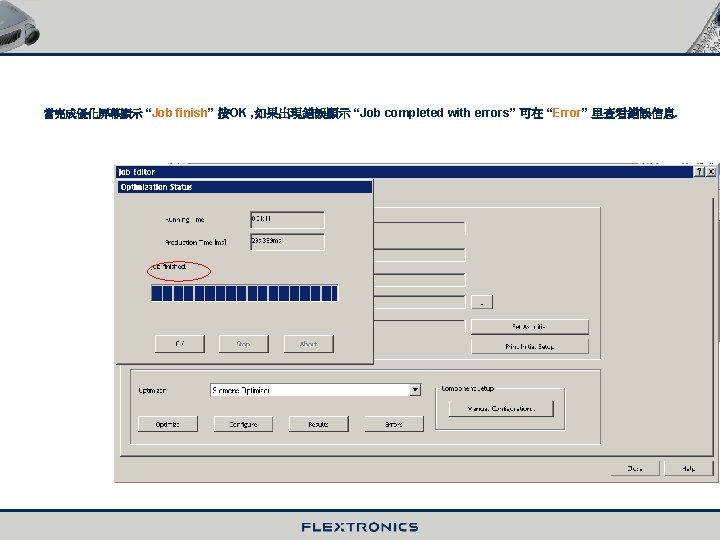The height and width of the screenshot is (540, 720).
Task: Click the Abort button in Optimization Status
Action: coord(308,343)
